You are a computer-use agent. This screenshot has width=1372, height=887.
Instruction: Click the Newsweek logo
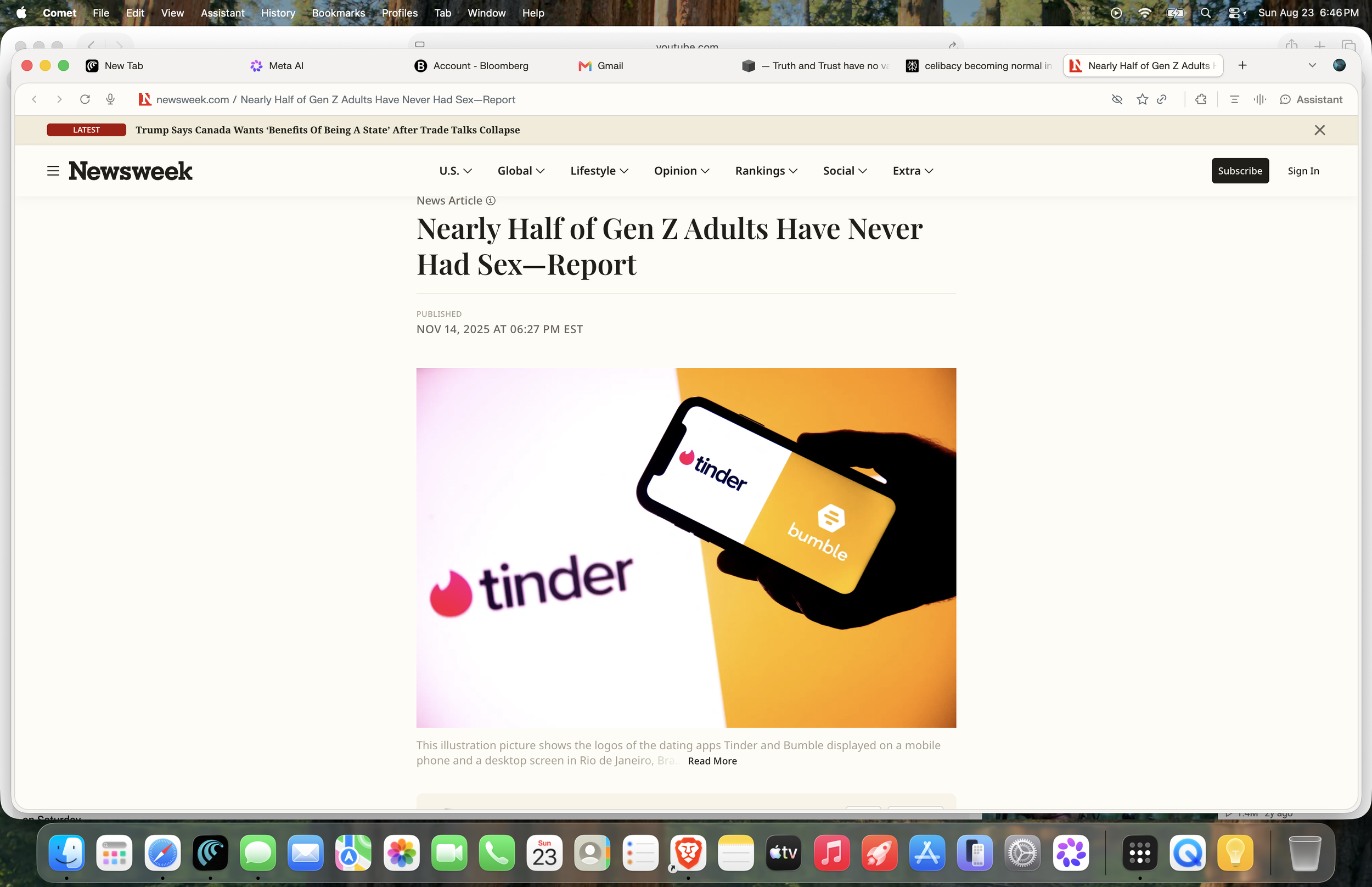pyautogui.click(x=131, y=171)
